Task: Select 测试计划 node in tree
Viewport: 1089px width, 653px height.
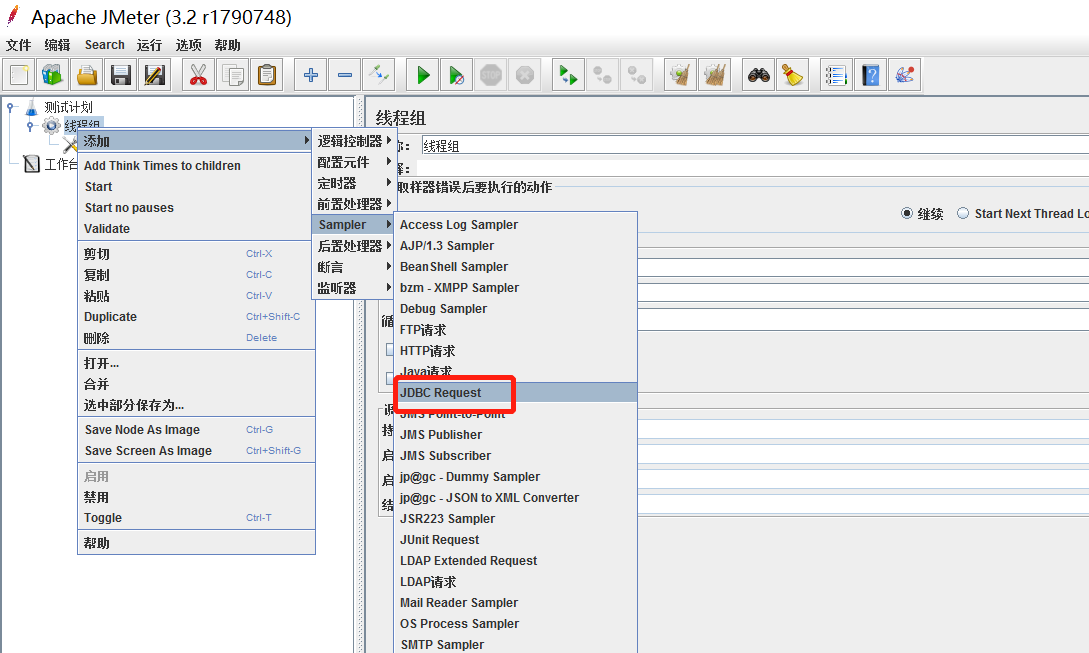Action: [68, 107]
